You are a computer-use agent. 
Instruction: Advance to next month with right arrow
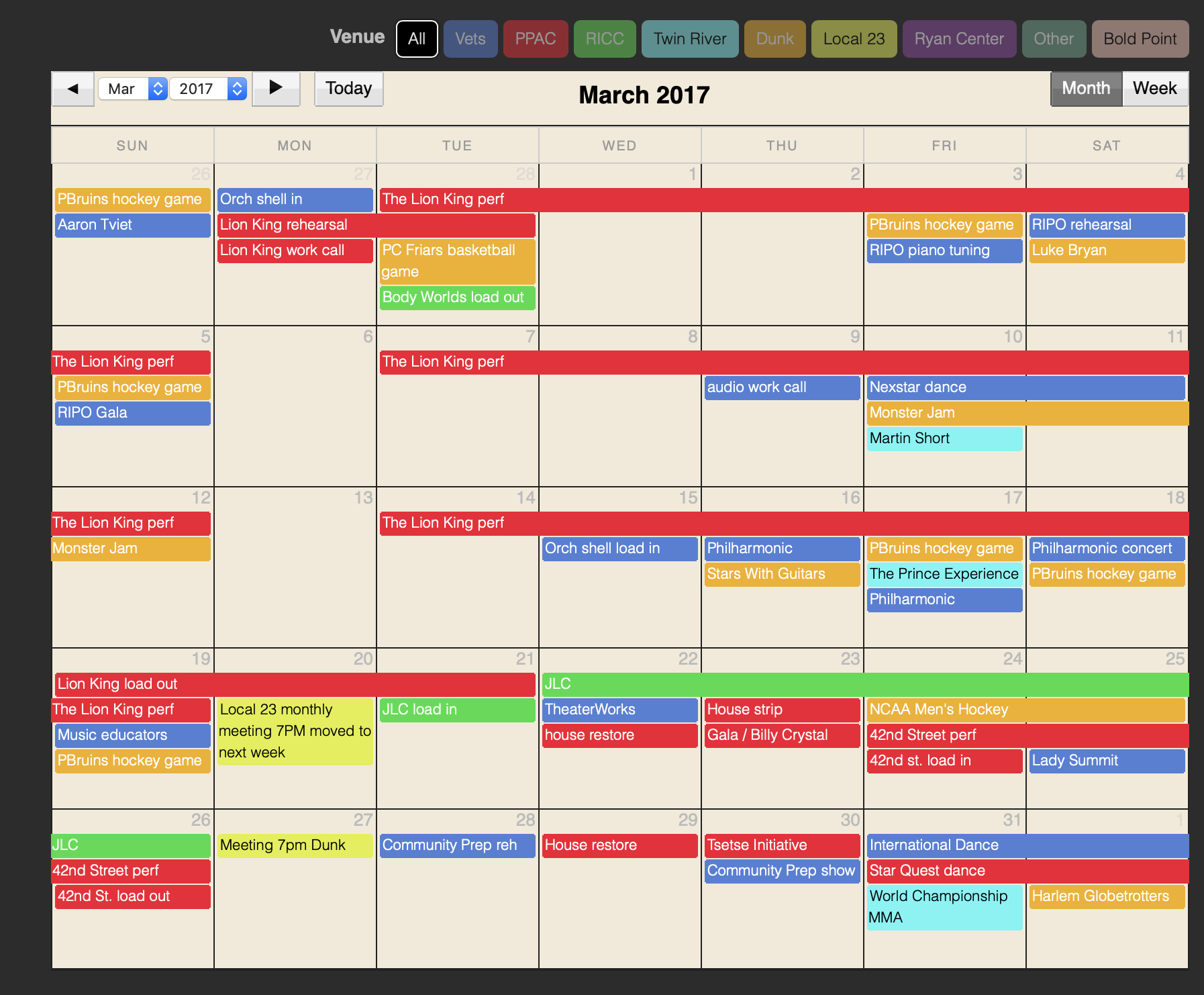coord(275,89)
